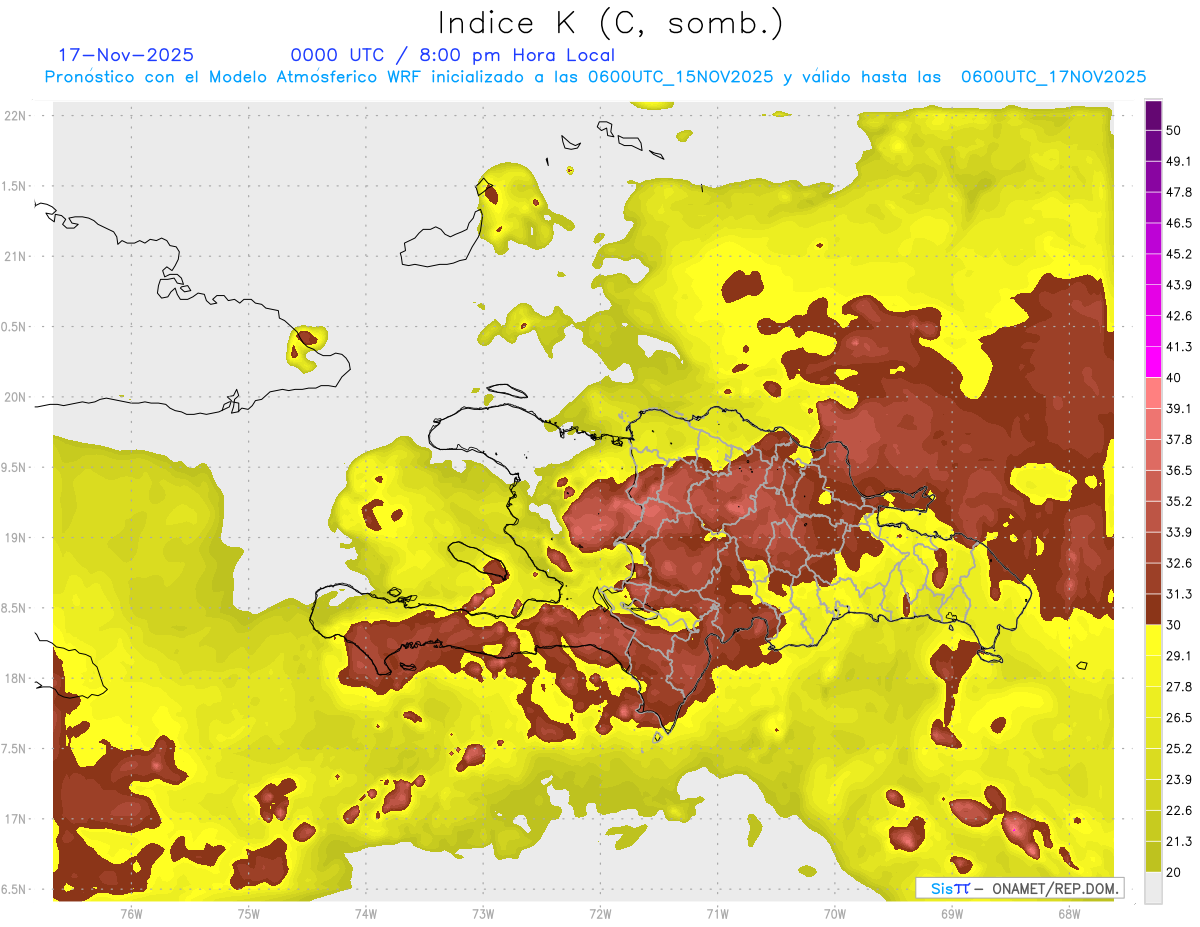Screen dimensions: 1200x927
Task: Click "0000 UTC / 8:00 pm Hora Local"
Action: pyautogui.click(x=453, y=55)
